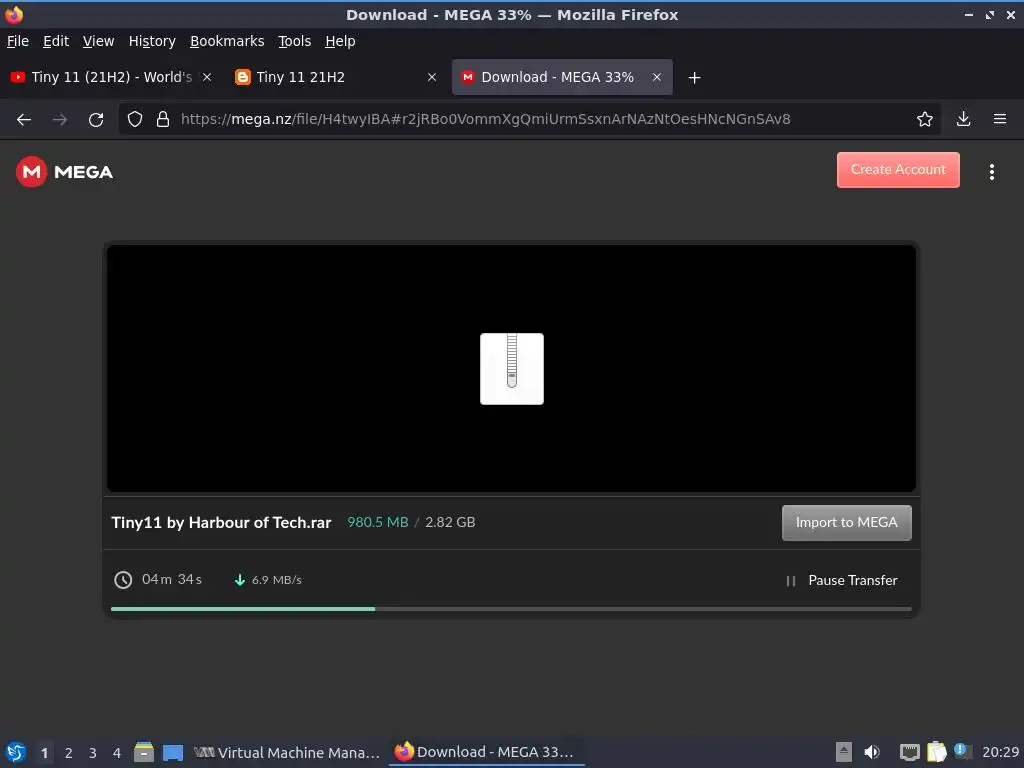The height and width of the screenshot is (768, 1024).
Task: Open the Firefox hamburger application menu
Action: pyautogui.click(x=1000, y=119)
